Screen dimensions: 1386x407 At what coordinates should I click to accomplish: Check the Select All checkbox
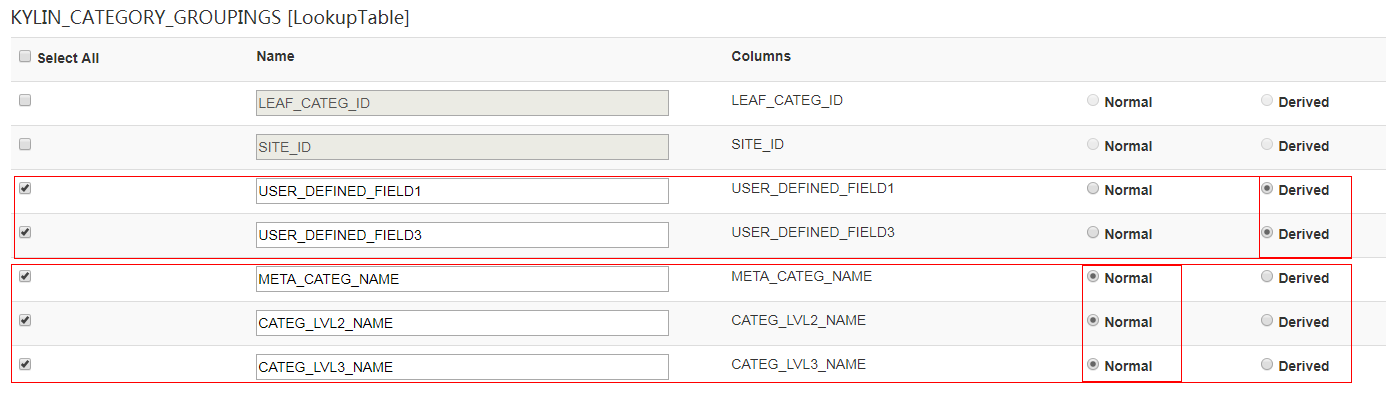coord(25,57)
